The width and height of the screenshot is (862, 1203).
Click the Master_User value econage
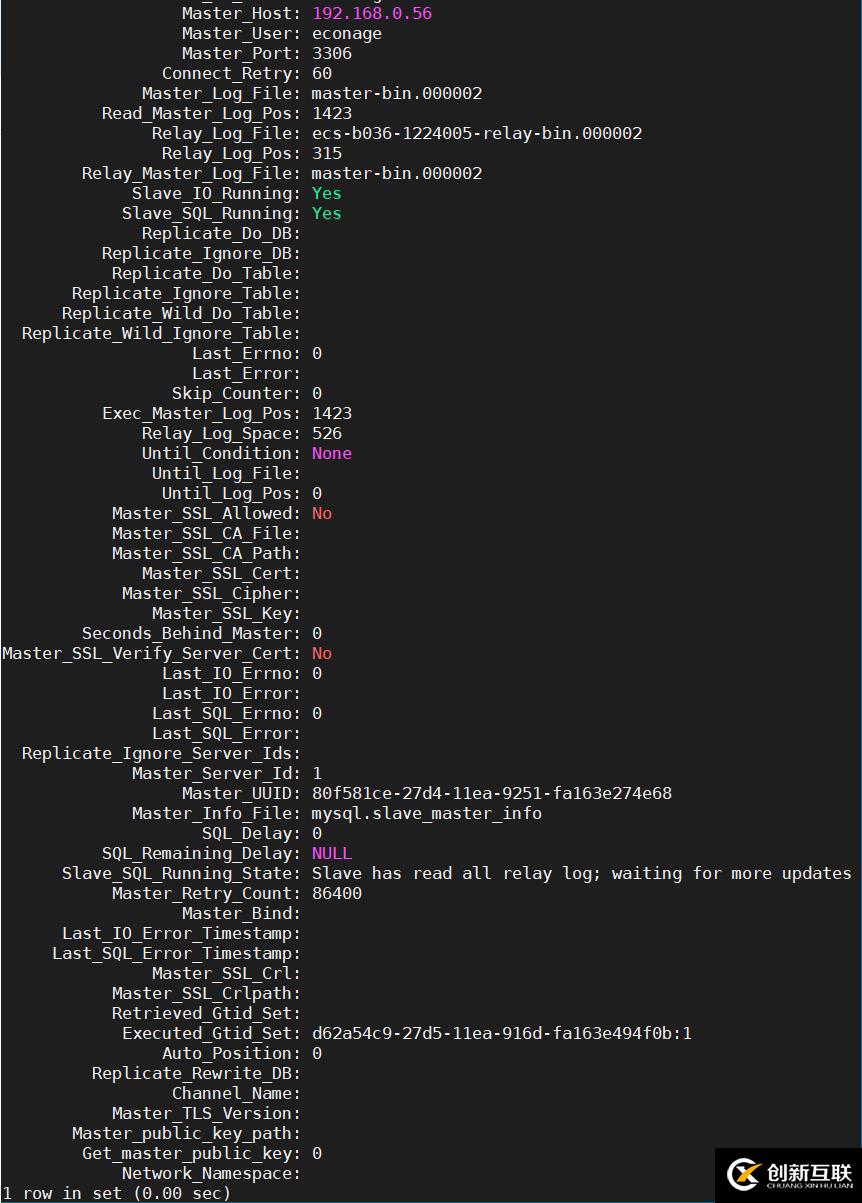(x=347, y=33)
